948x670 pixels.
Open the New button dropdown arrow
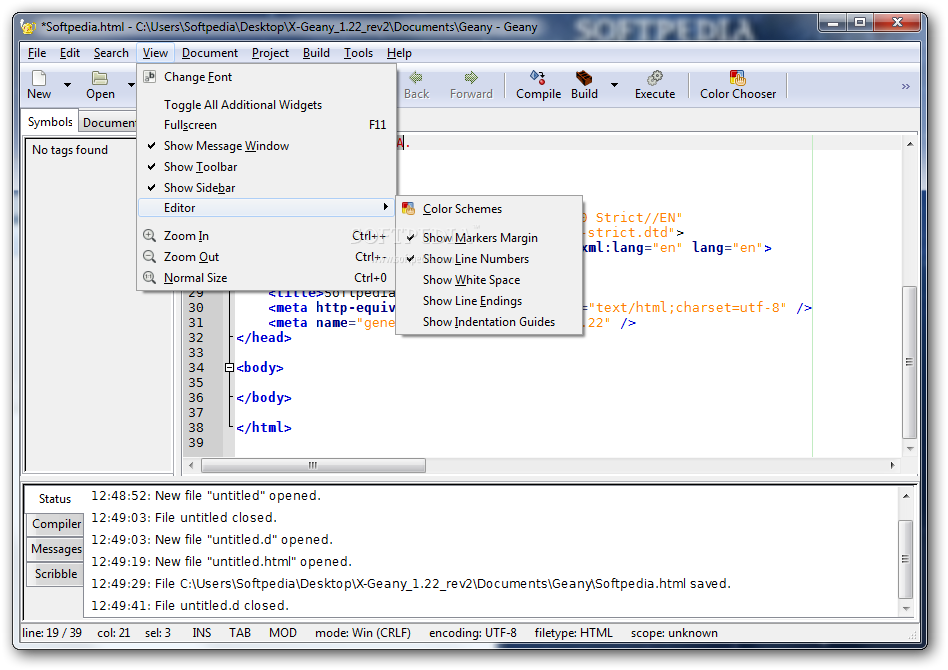[68, 85]
